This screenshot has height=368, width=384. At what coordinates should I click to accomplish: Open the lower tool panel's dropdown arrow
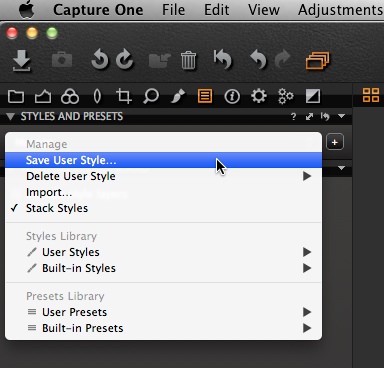pyautogui.click(x=341, y=168)
